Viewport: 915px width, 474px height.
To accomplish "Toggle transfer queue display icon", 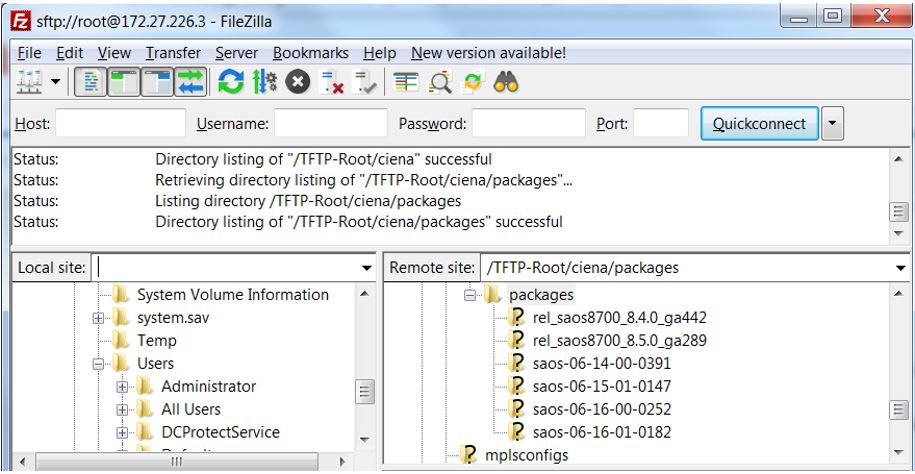I will (190, 84).
